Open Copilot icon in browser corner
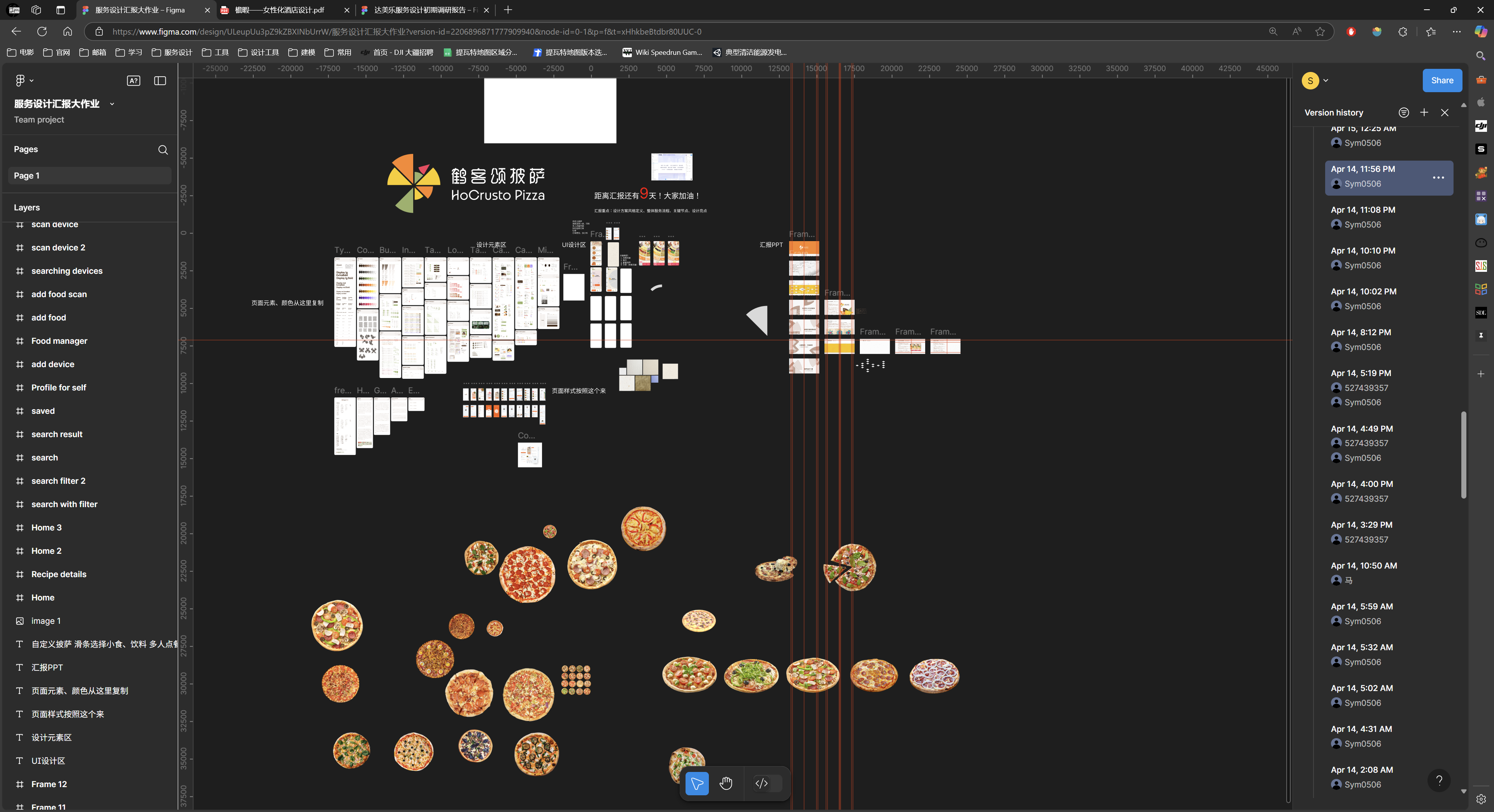Image resolution: width=1494 pixels, height=812 pixels. (x=1480, y=31)
